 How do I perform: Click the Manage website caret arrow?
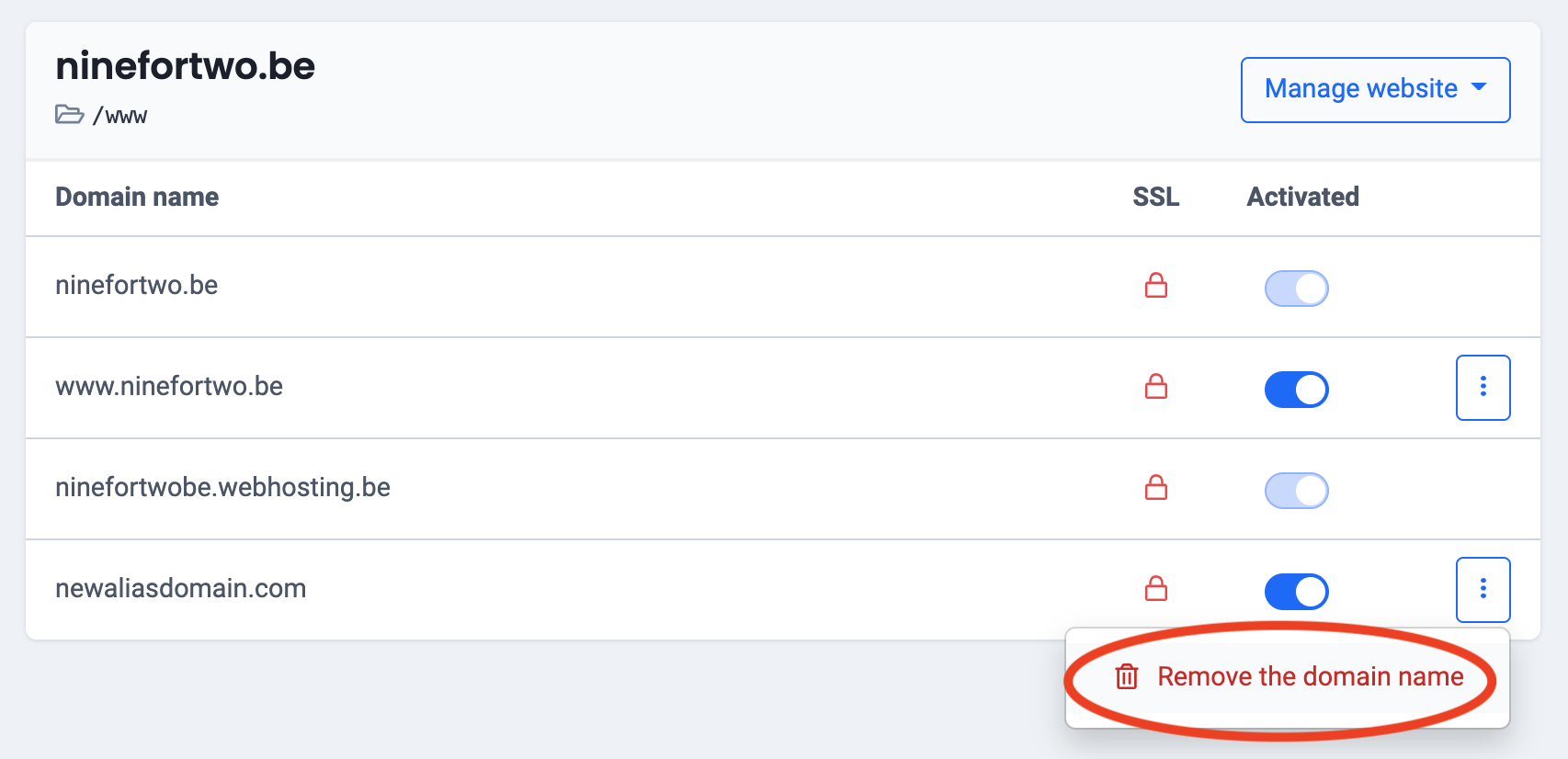click(1479, 87)
